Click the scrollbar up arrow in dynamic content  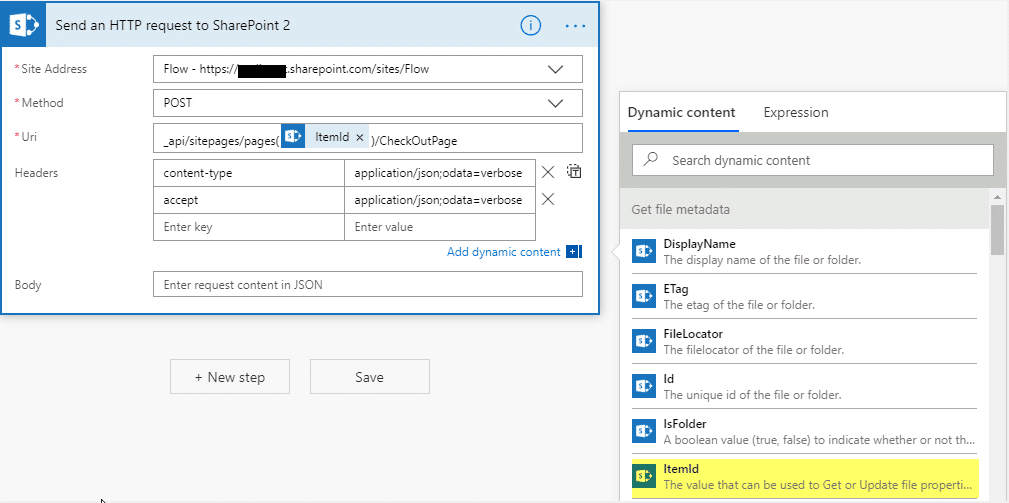[x=997, y=197]
